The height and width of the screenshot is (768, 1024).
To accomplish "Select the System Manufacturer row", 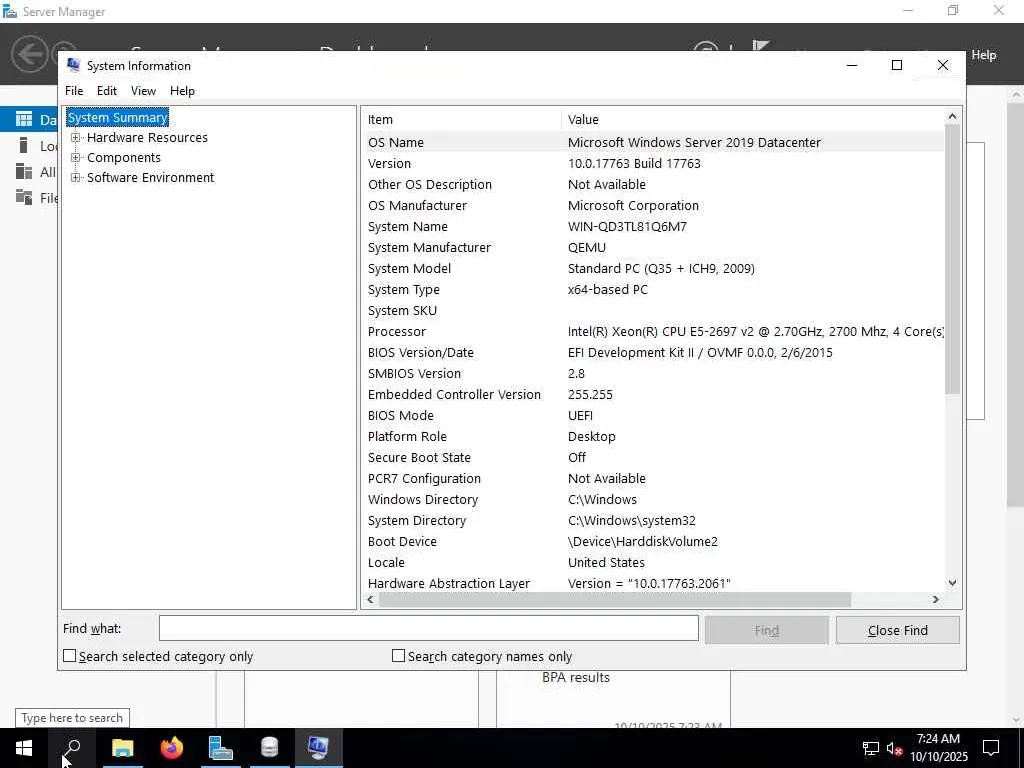I will coord(654,248).
